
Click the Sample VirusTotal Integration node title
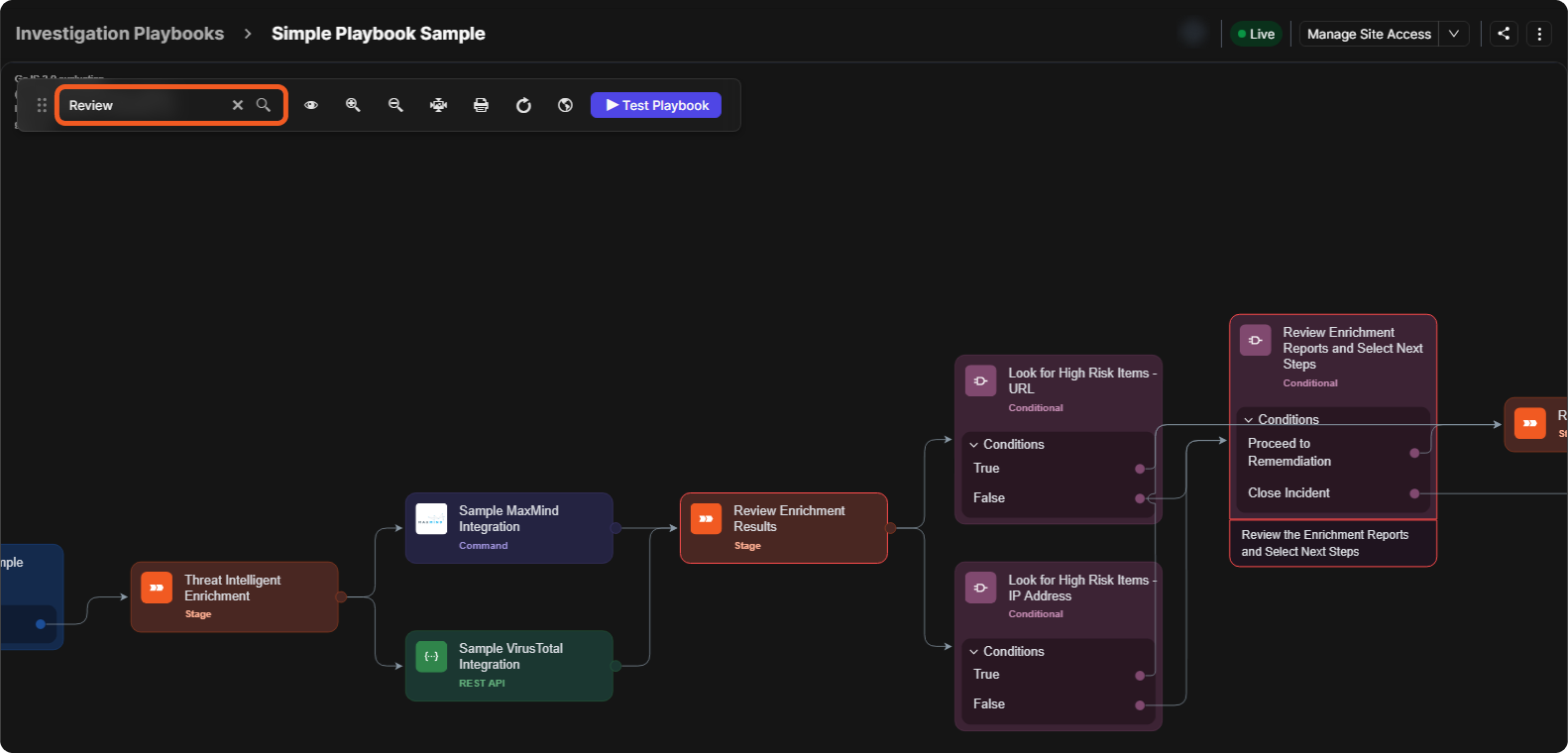click(x=510, y=656)
